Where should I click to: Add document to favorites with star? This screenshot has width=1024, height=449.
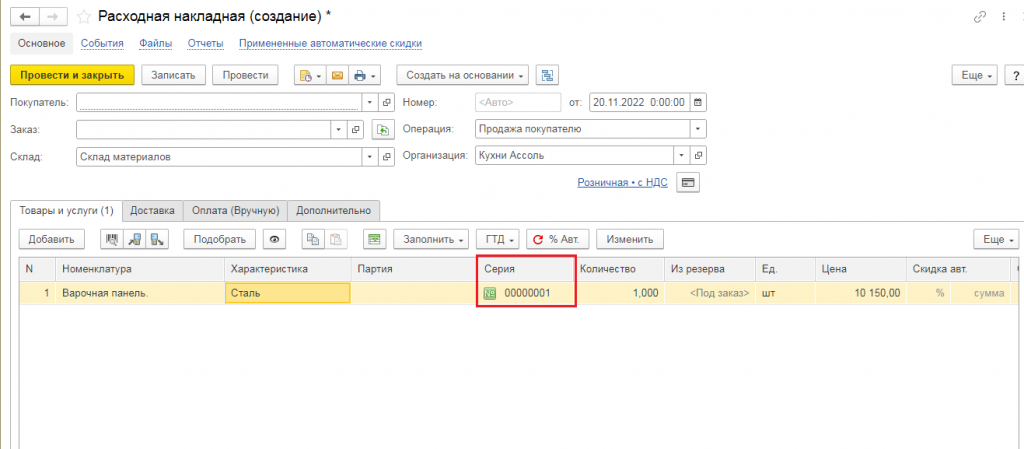(84, 16)
